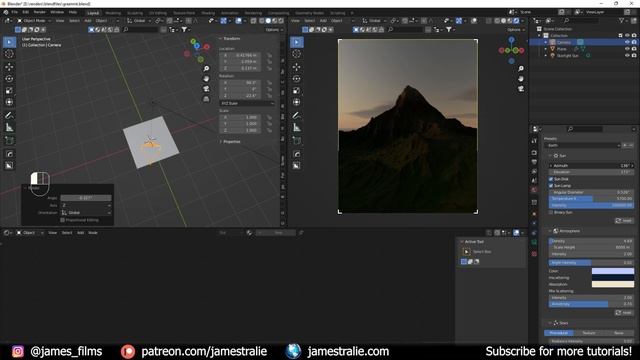Select the Cursor tool in right viewport
Image resolution: width=640 pixels, height=360 pixels.
pos(297,54)
